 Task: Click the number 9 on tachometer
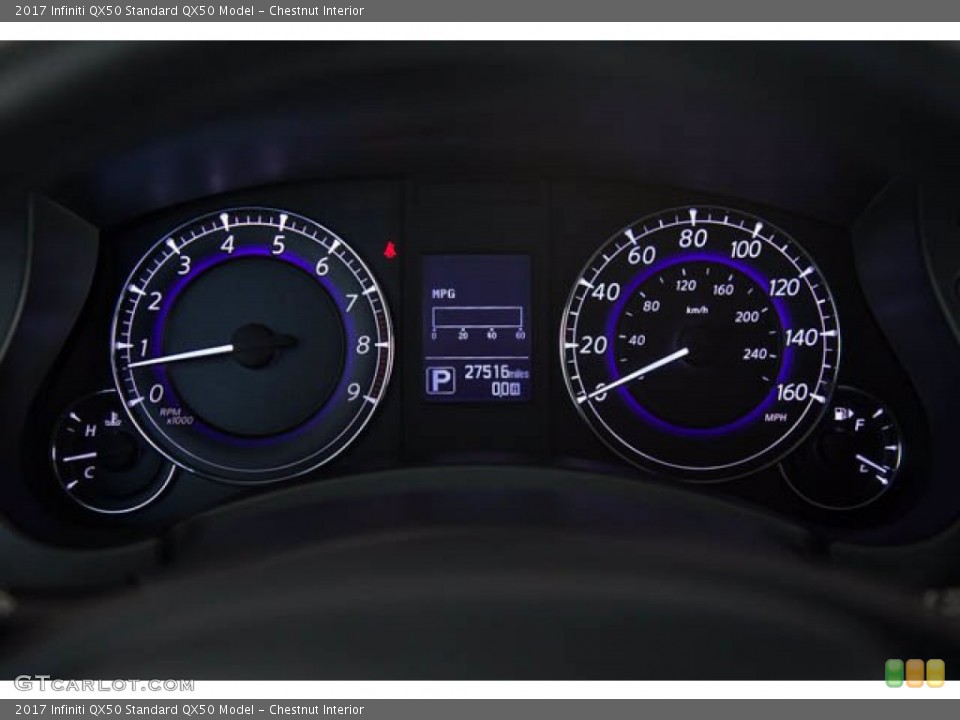pos(353,392)
